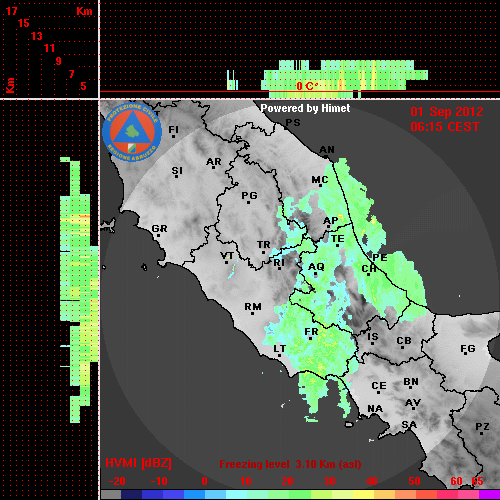This screenshot has height=500, width=500.
Task: Click the 'CH' city label on map
Action: (x=369, y=269)
